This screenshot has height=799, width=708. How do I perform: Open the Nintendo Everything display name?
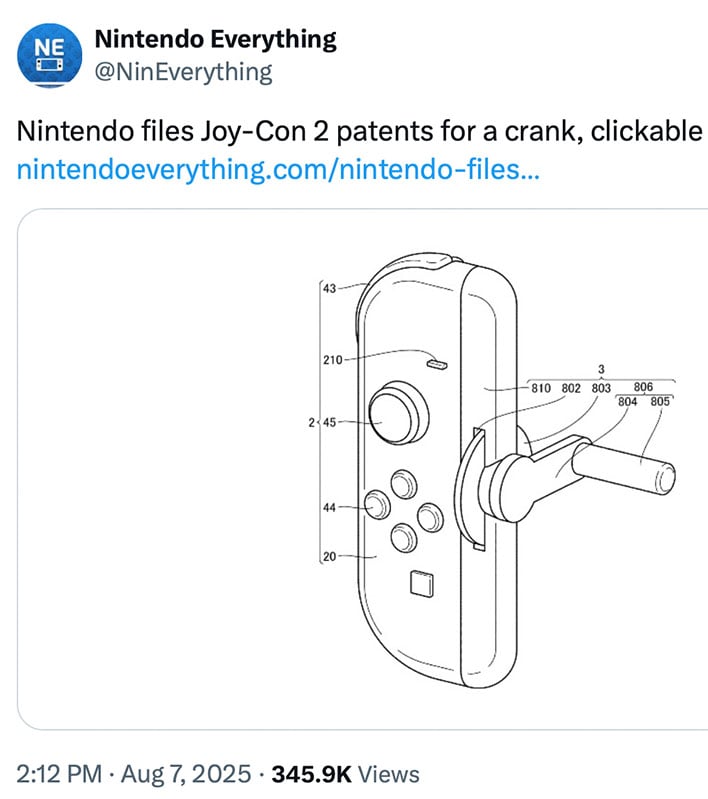click(215, 40)
